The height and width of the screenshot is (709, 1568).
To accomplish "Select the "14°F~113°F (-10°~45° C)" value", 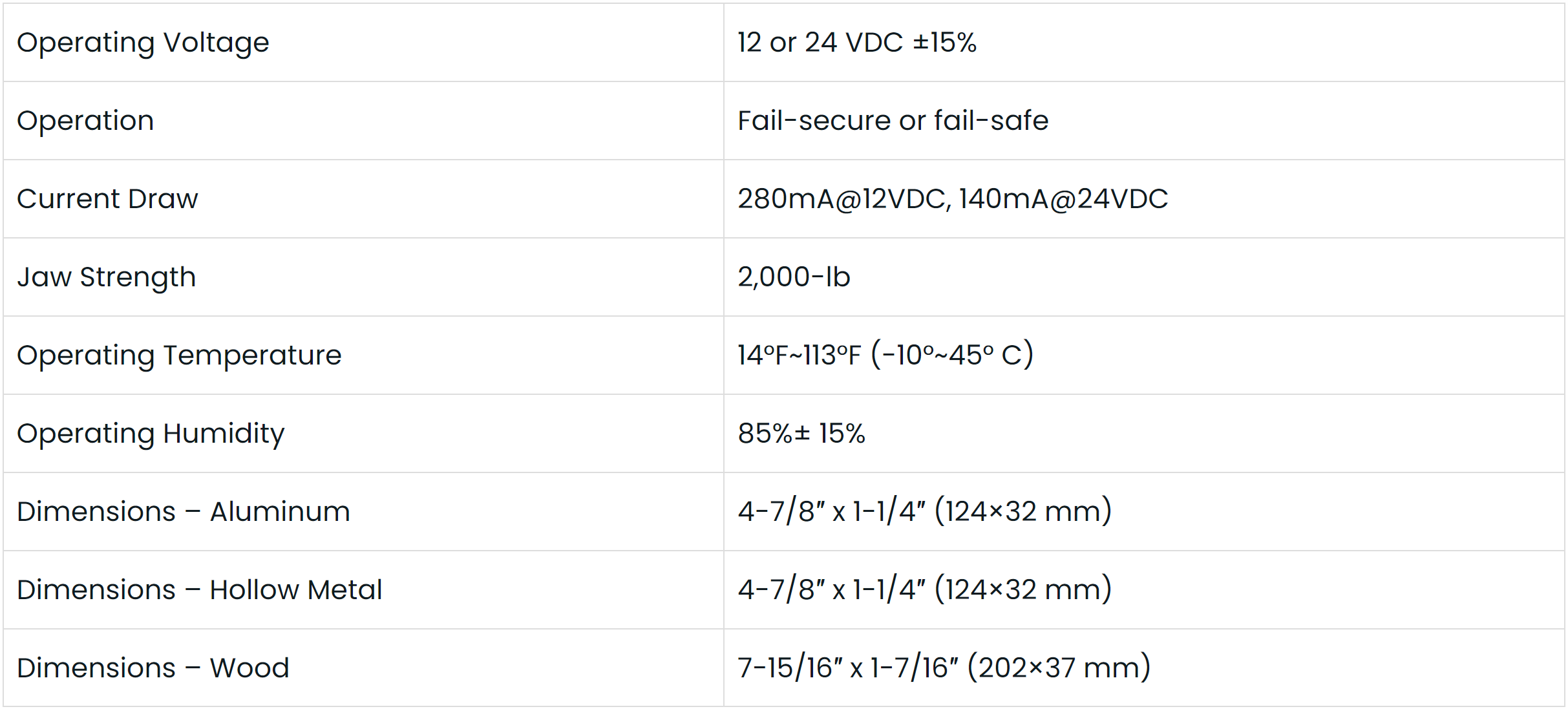I will click(x=885, y=355).
